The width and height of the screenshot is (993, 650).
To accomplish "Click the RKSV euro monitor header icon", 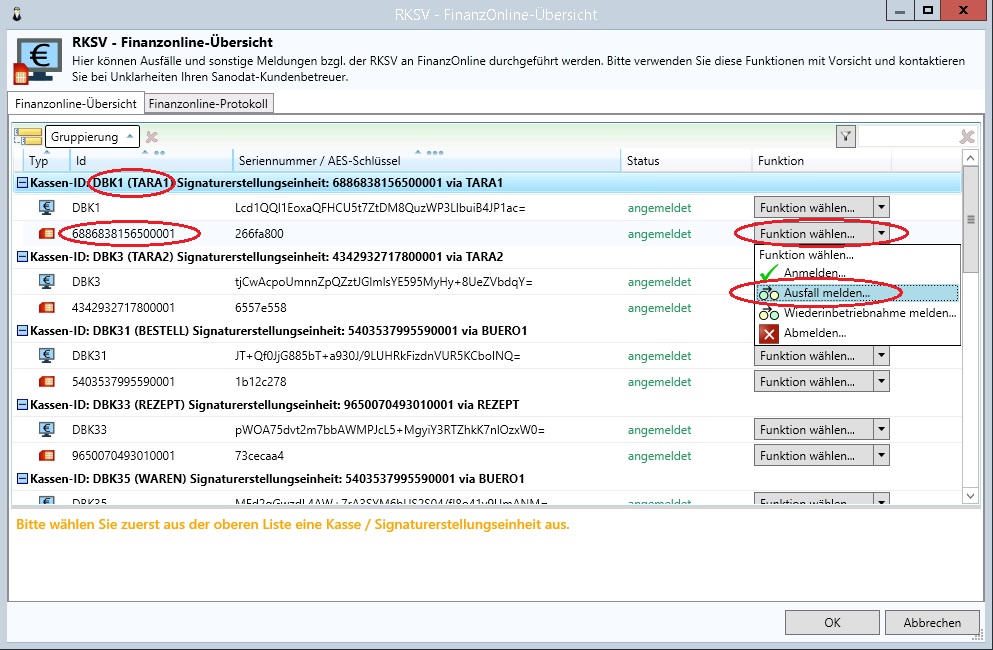I will tap(38, 61).
